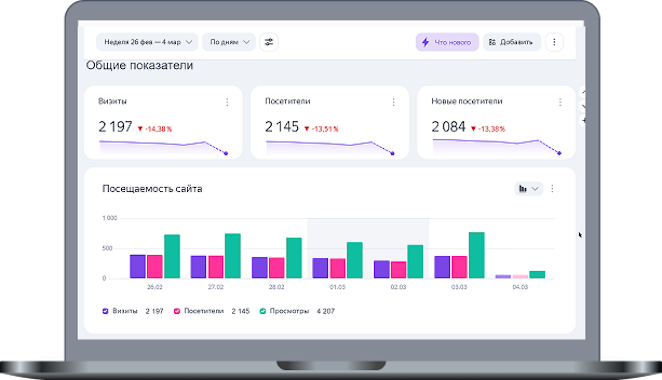Viewport: 662px width, 380px height.
Task: Click the pink 'Посетители' bar for 28.02
Action: pos(277,268)
